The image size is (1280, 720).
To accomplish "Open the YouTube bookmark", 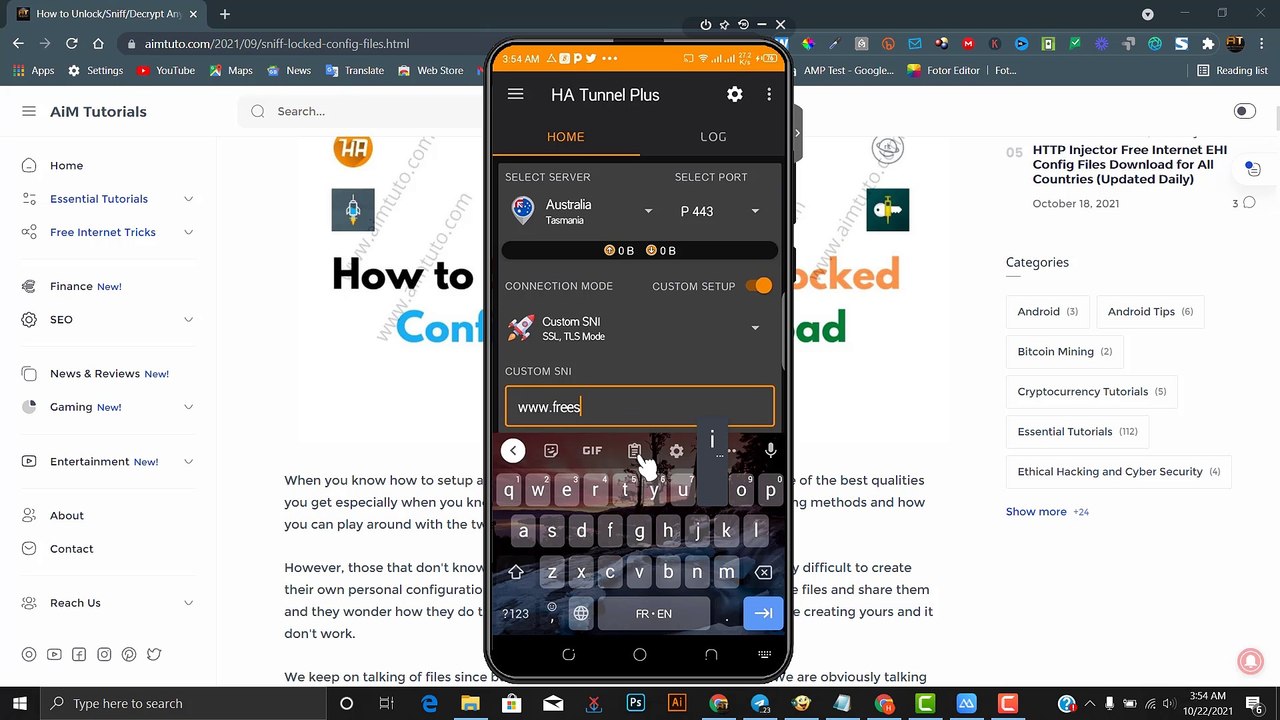I will [x=166, y=70].
